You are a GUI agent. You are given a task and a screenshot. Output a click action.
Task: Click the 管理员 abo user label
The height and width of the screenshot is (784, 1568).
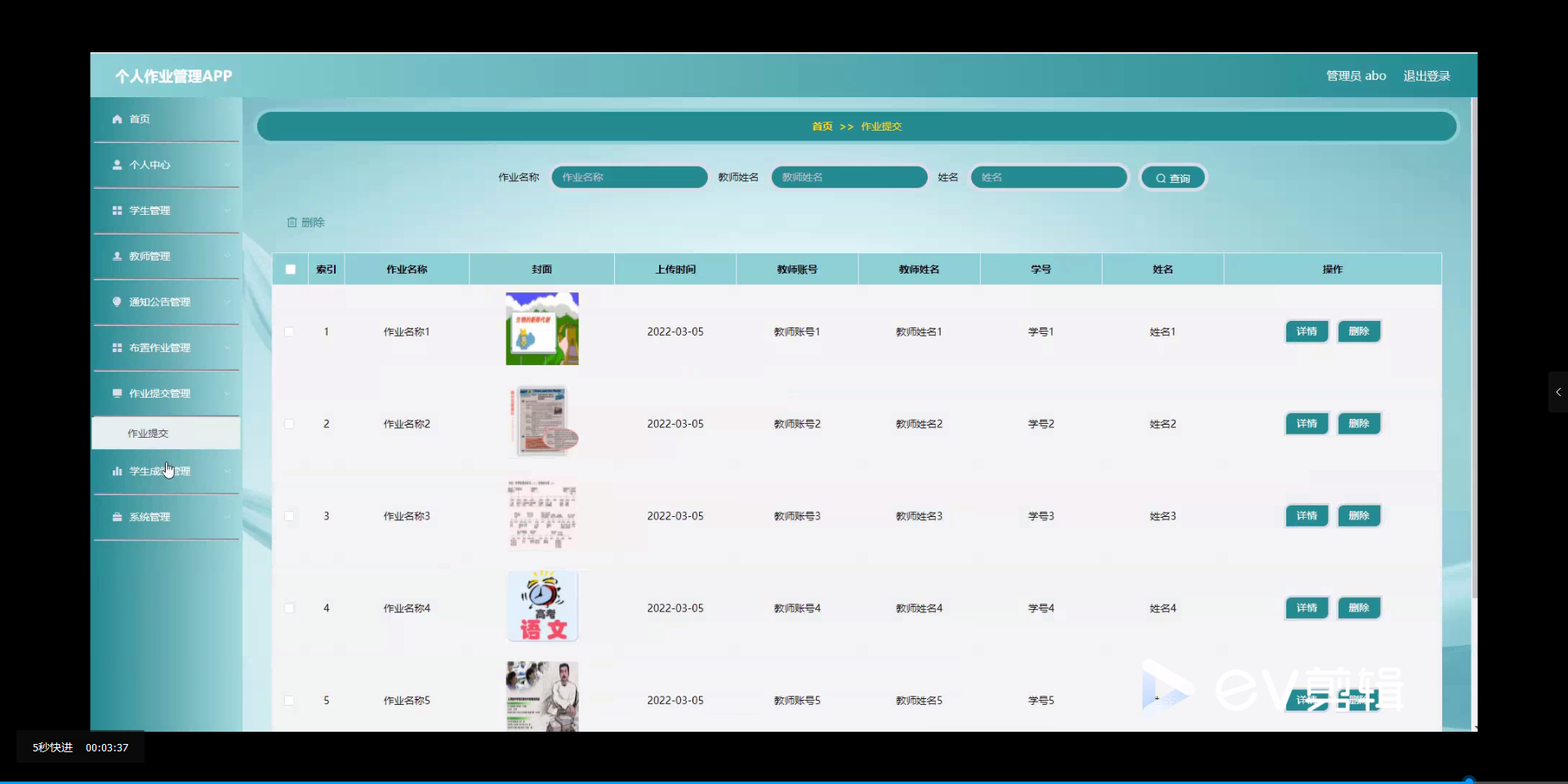coord(1356,76)
